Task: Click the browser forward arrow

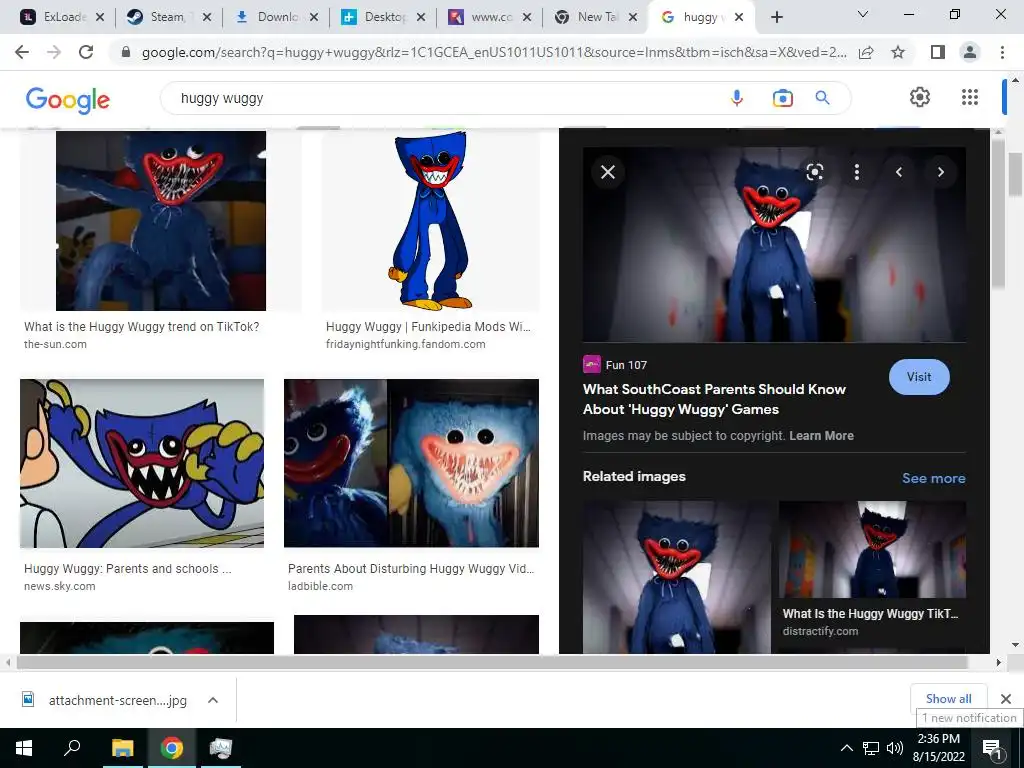Action: click(54, 52)
